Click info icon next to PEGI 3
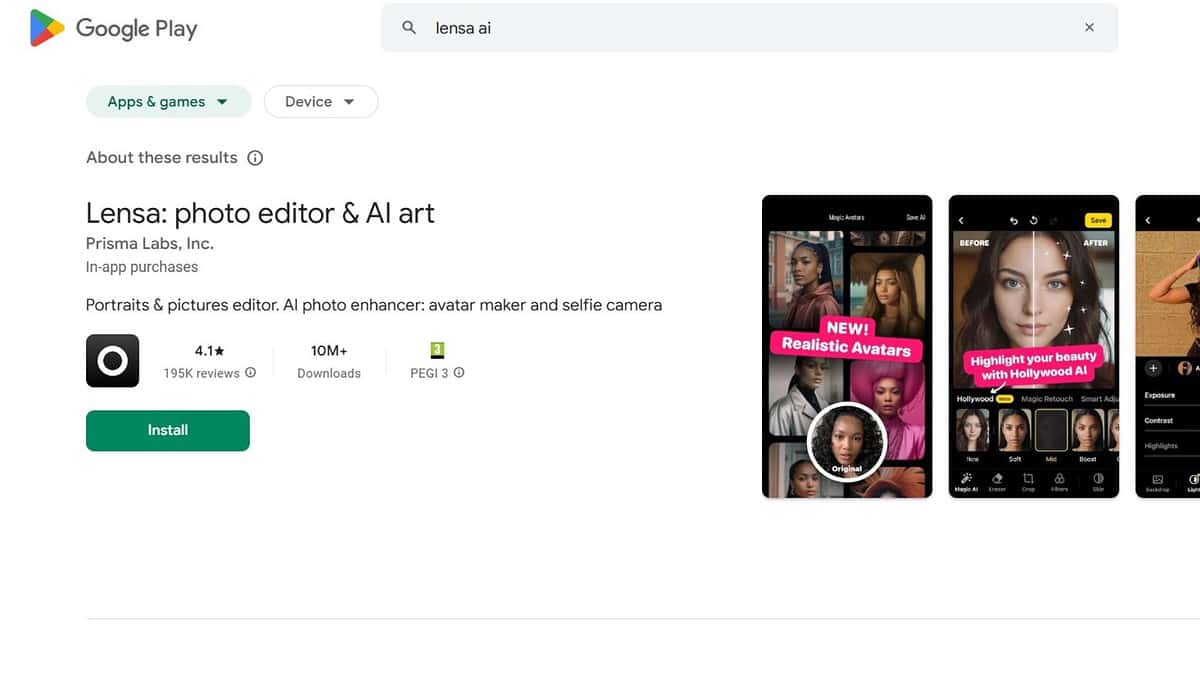Image resolution: width=1200 pixels, height=675 pixels. (x=459, y=373)
